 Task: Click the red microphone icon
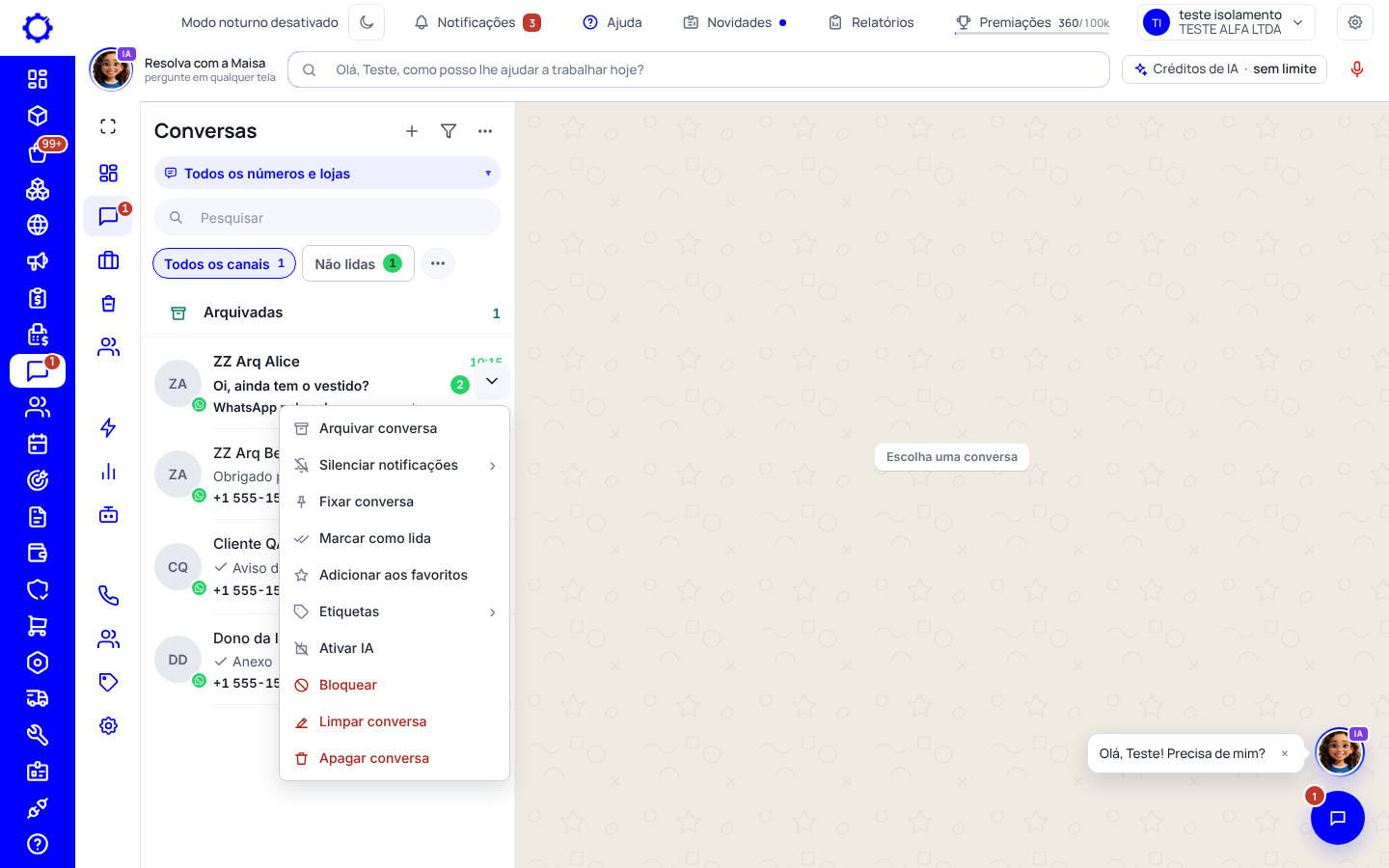1357,69
